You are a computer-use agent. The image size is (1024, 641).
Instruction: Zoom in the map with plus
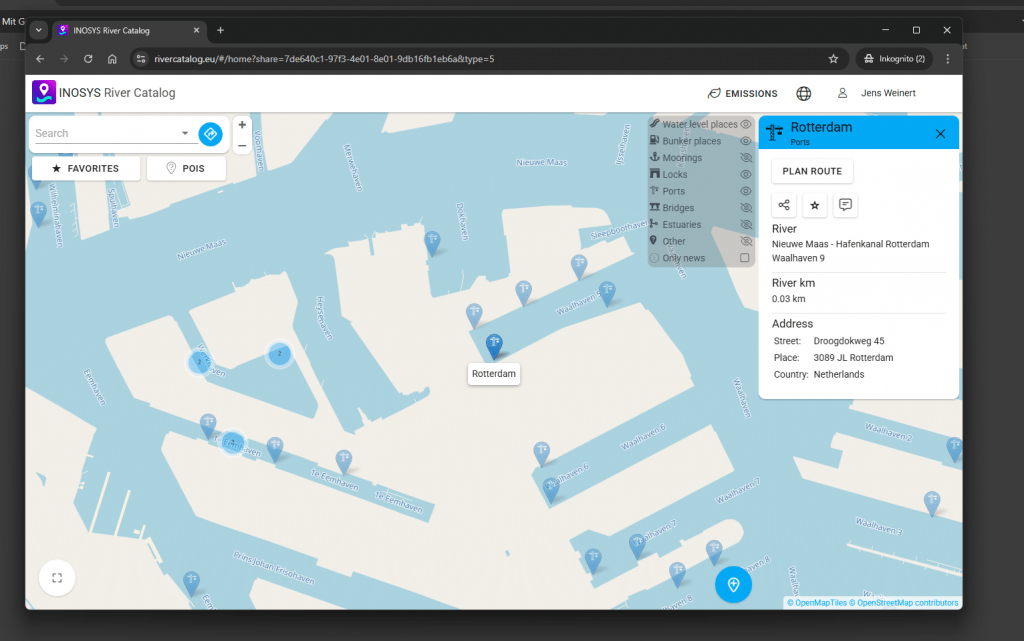[x=242, y=126]
